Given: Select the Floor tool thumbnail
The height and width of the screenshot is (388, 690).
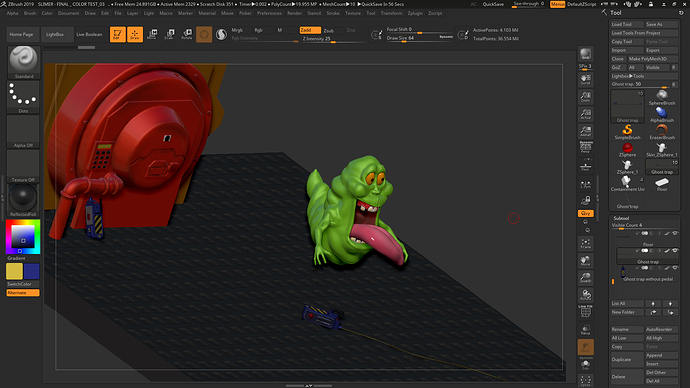Looking at the screenshot, I should point(661,183).
